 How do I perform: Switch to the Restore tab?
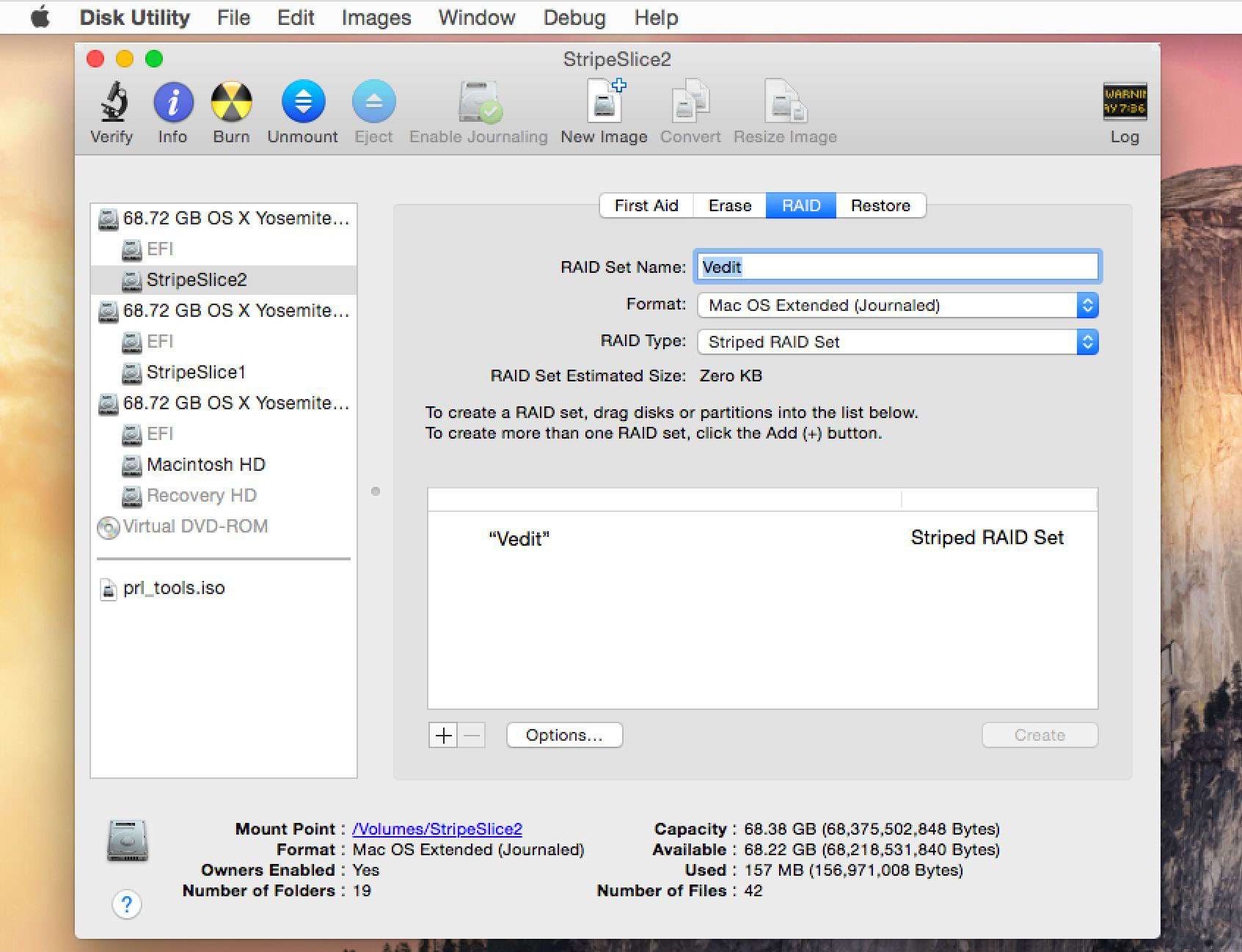880,205
